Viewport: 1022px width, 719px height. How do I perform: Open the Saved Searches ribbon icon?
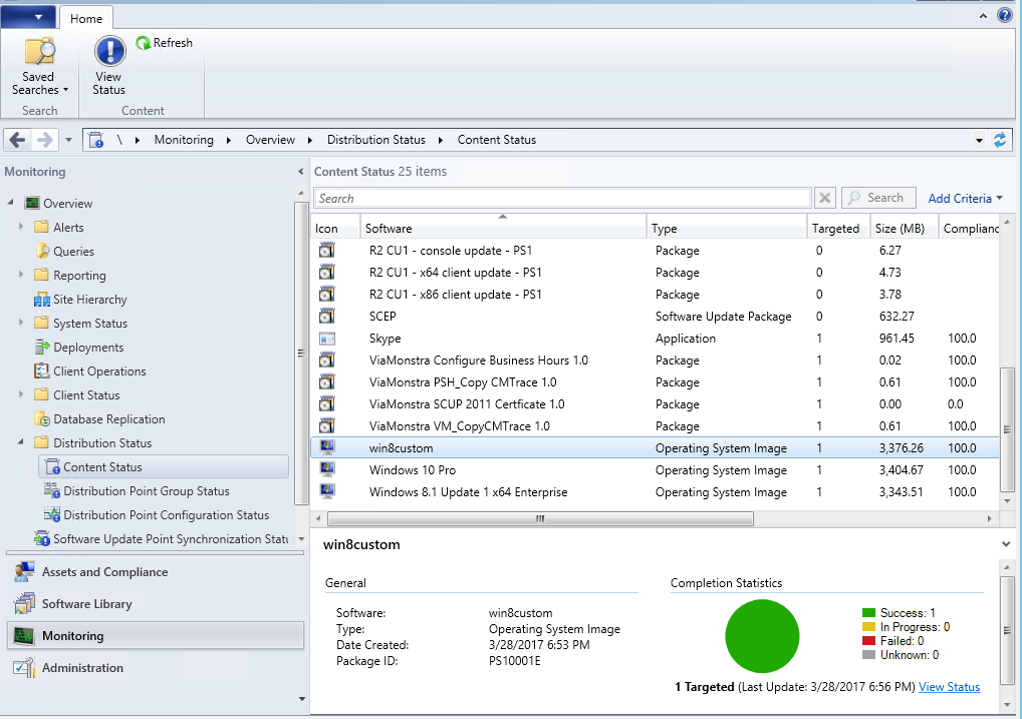click(40, 52)
